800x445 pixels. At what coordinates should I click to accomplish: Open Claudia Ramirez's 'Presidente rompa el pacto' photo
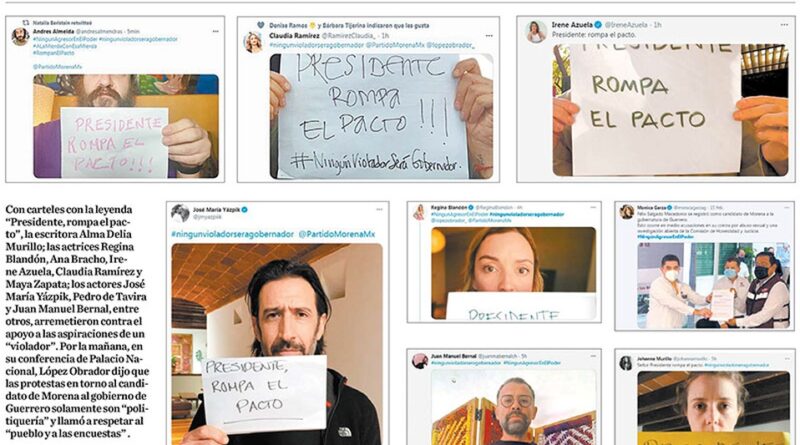(x=381, y=116)
